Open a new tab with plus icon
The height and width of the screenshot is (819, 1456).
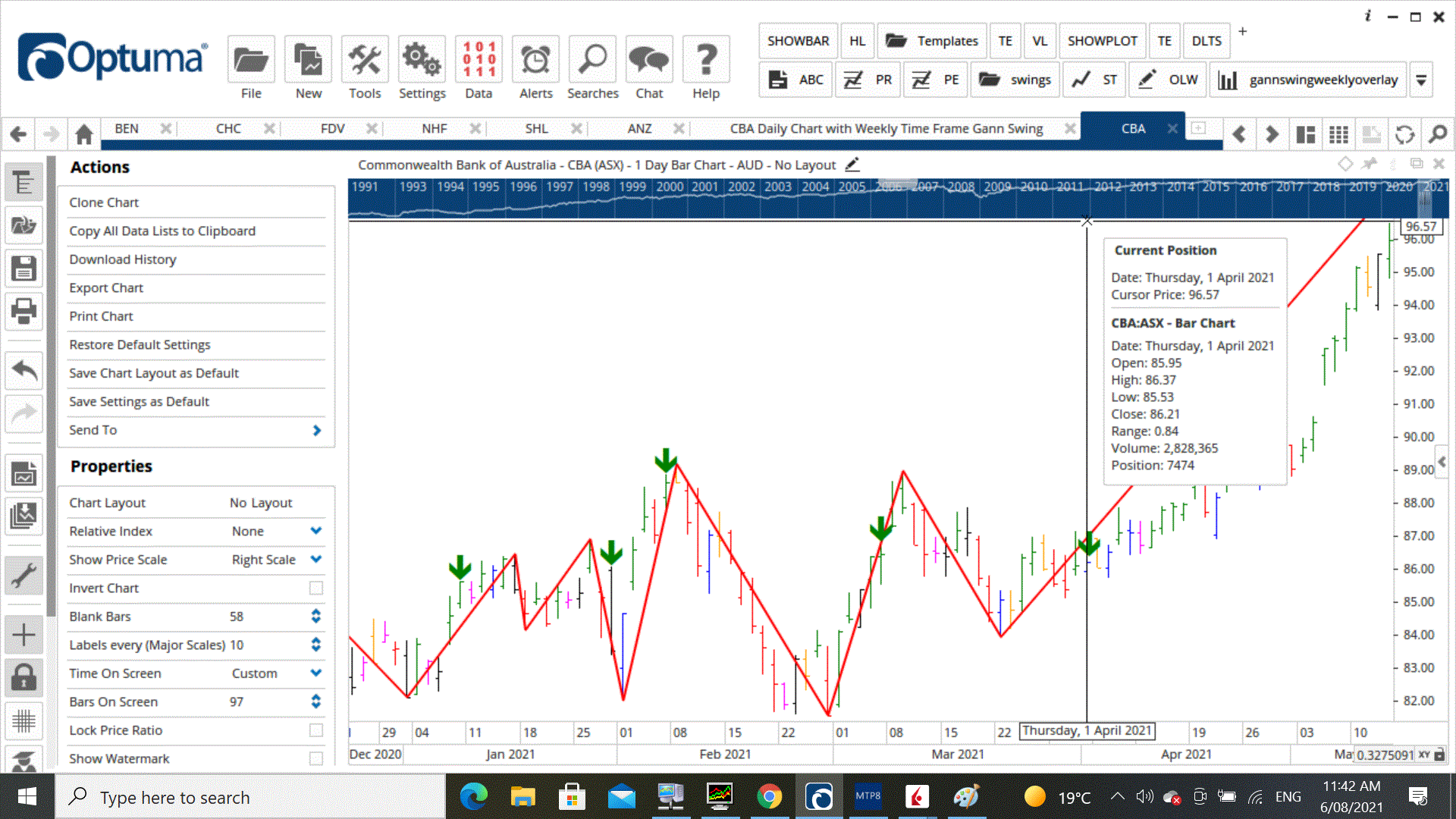tap(1198, 128)
